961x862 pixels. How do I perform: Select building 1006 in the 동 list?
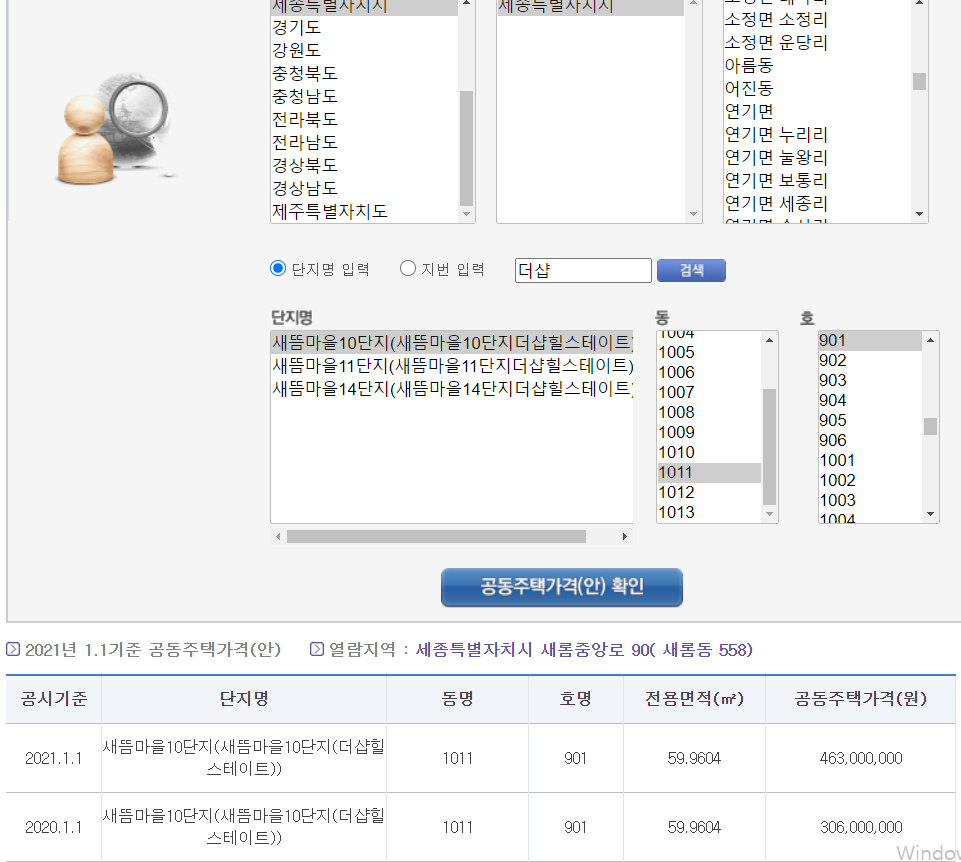[x=709, y=372]
